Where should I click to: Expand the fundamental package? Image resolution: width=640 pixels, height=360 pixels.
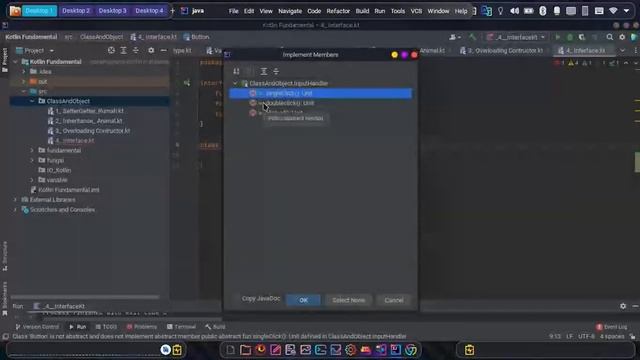[x=32, y=151]
